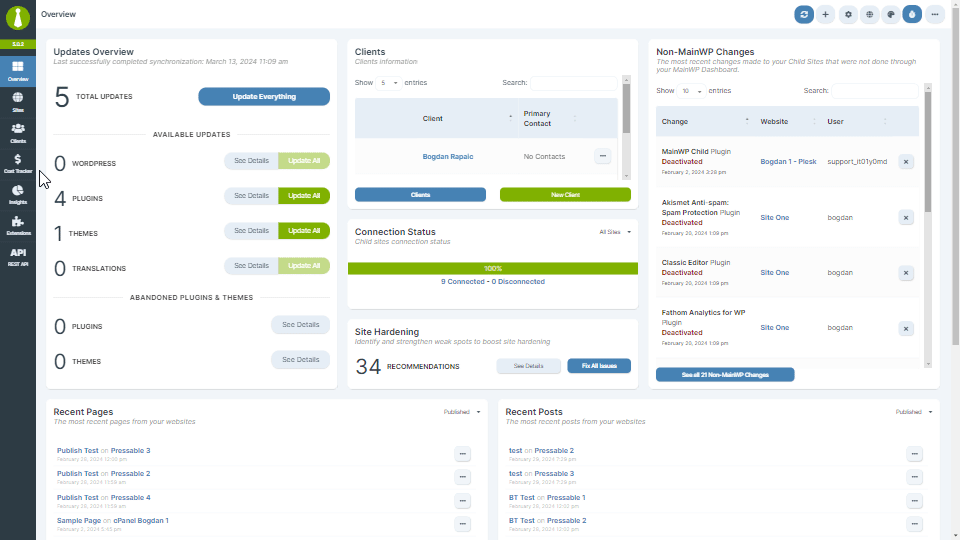
Task: Click the Update Everything button
Action: click(x=264, y=97)
